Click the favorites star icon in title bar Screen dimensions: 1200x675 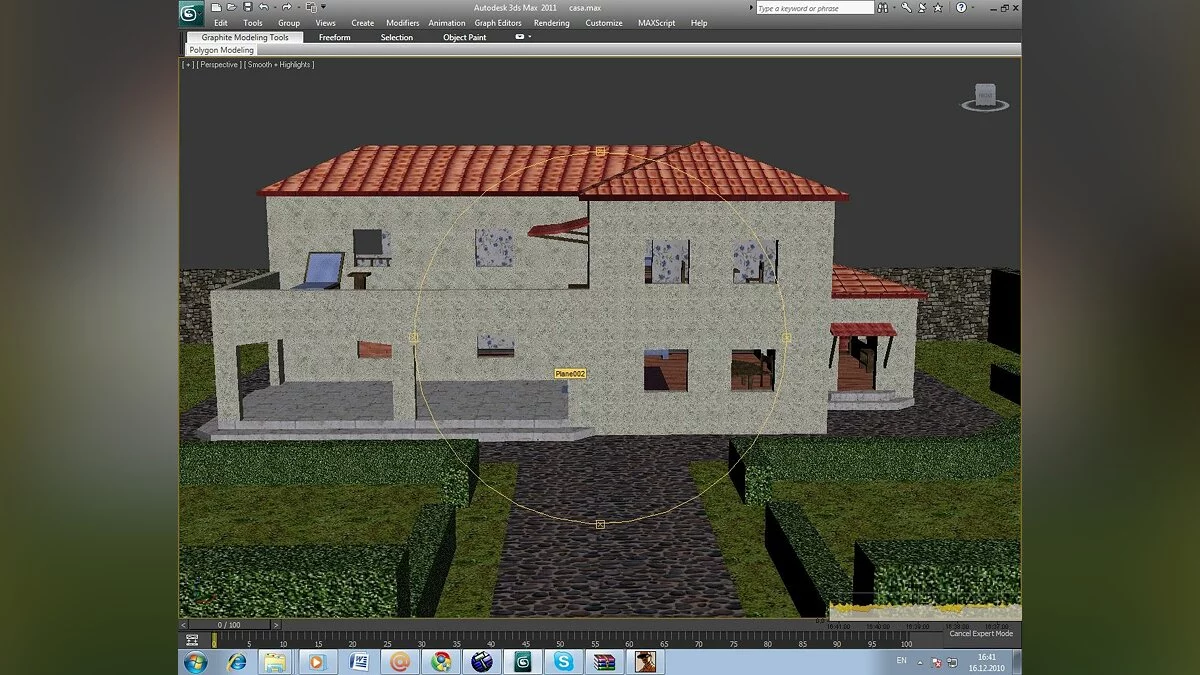pos(939,8)
